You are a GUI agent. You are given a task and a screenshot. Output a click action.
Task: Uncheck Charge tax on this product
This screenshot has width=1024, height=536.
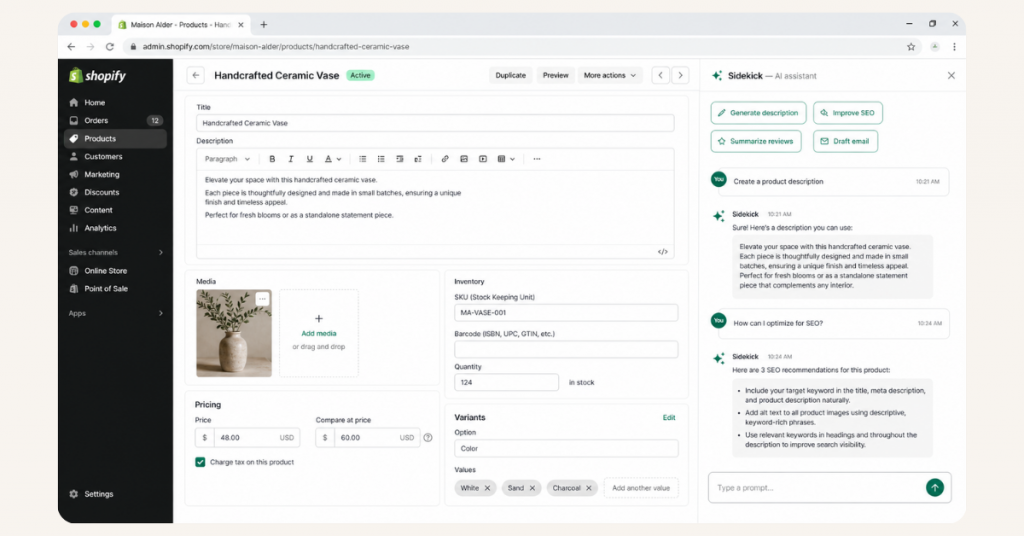click(201, 462)
